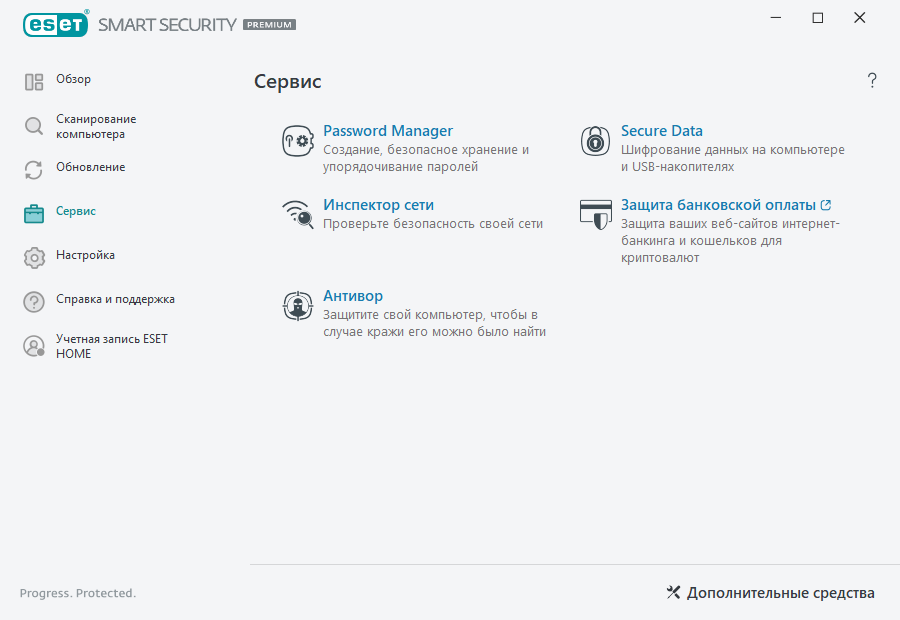Click the network inspector Wi-Fi icon
Viewport: 900px width, 620px height.
click(297, 214)
